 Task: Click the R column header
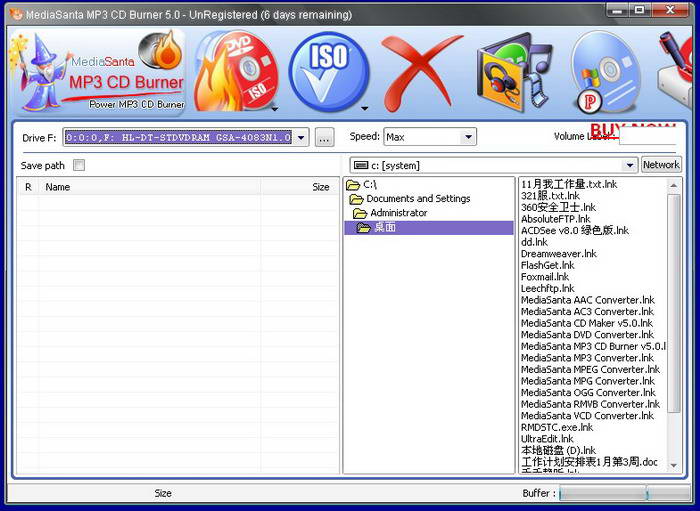[x=28, y=187]
